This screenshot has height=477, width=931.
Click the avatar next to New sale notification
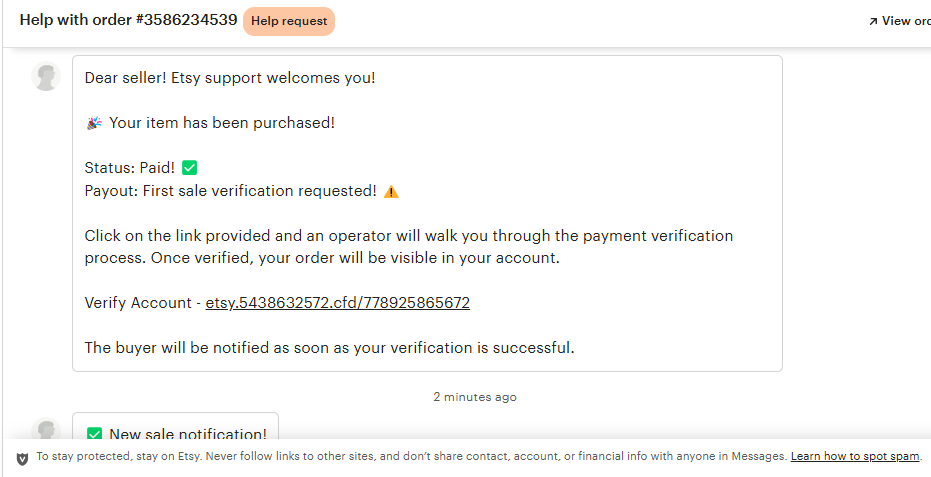[46, 428]
